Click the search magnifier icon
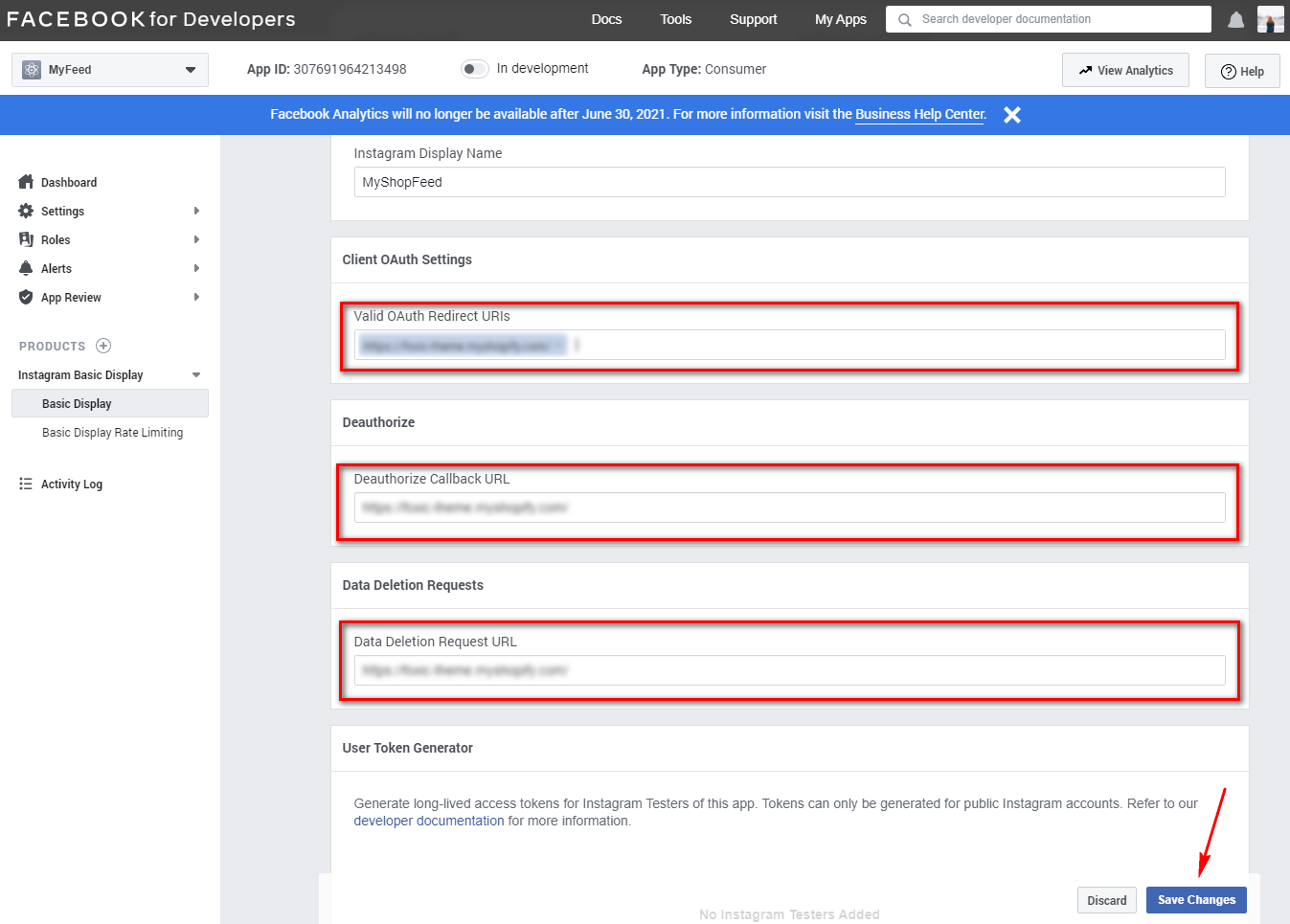Viewport: 1290px width, 924px height. (904, 19)
